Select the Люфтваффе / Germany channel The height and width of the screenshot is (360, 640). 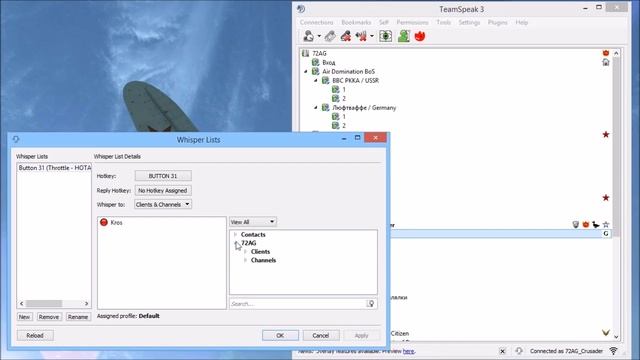coord(364,108)
